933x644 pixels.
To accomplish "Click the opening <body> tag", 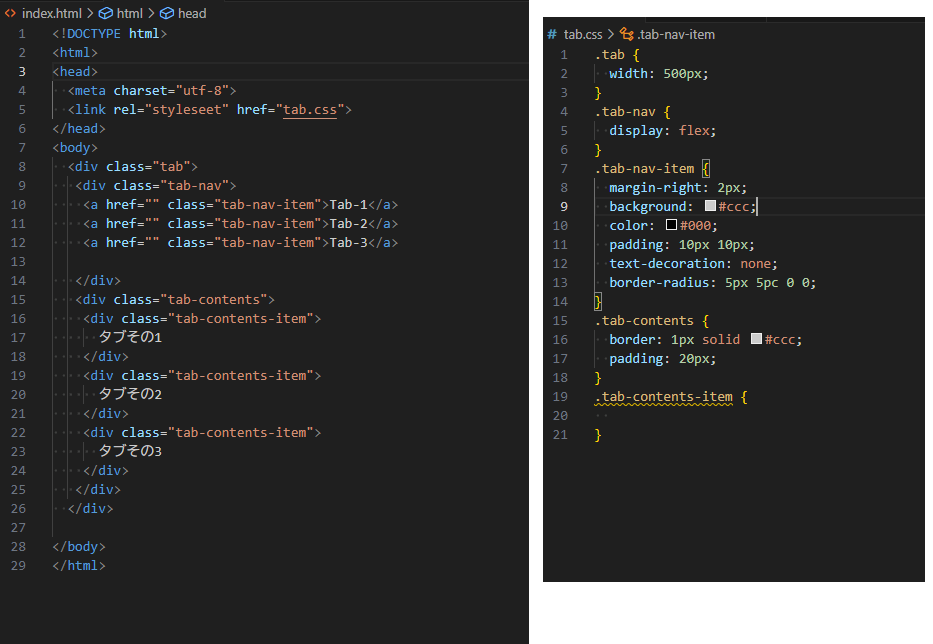I will [x=75, y=148].
